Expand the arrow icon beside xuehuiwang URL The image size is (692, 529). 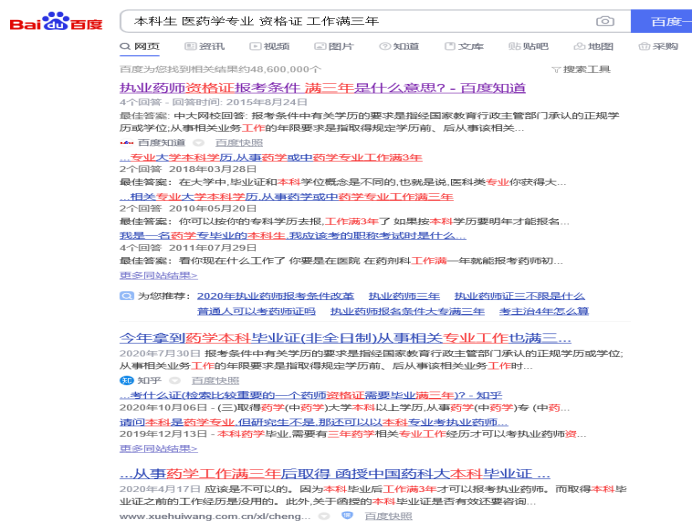[x=324, y=516]
